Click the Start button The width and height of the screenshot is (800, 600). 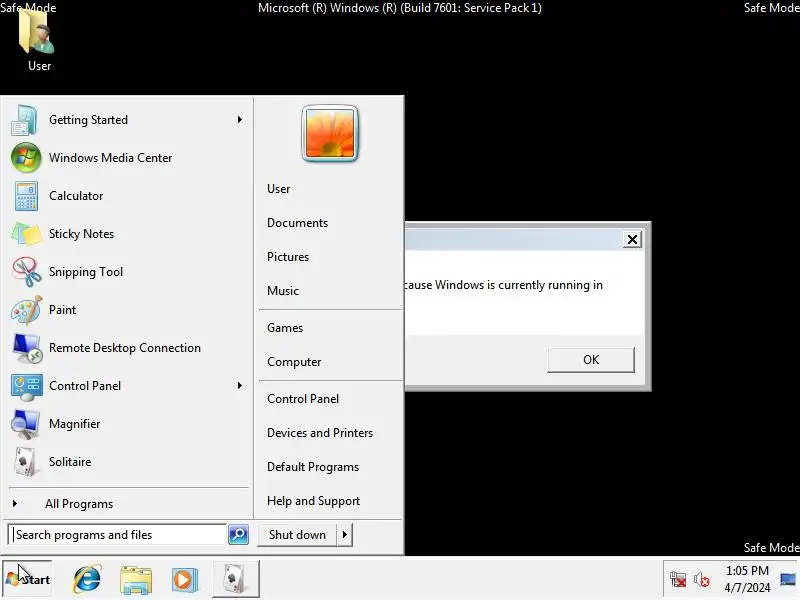[x=28, y=579]
